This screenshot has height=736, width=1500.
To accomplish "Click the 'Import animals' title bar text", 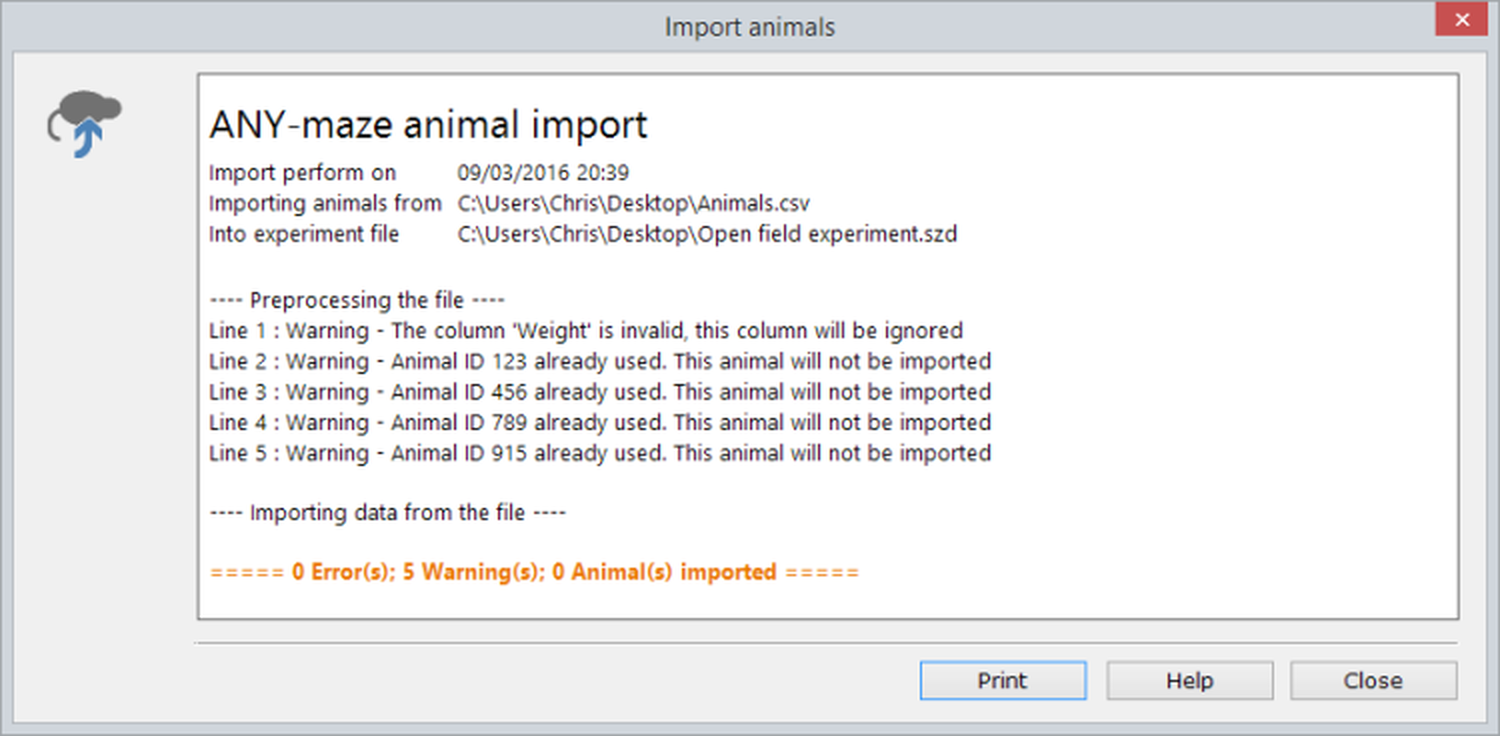I will click(749, 27).
